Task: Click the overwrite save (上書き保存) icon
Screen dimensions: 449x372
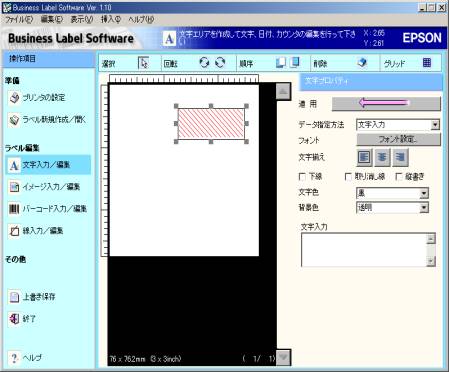Action: pyautogui.click(x=14, y=297)
